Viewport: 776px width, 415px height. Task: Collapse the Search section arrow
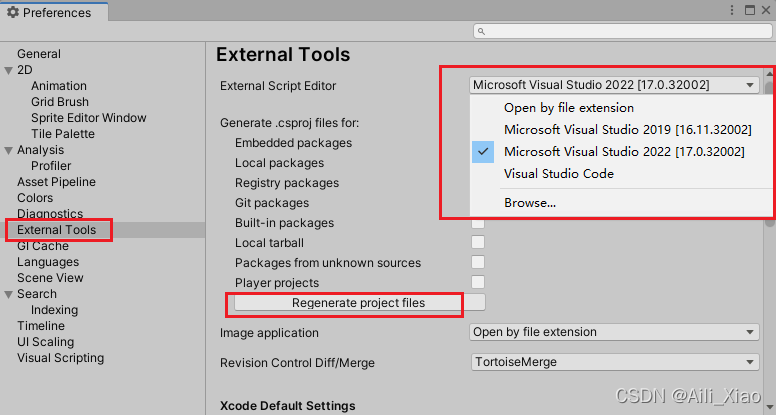click(8, 294)
